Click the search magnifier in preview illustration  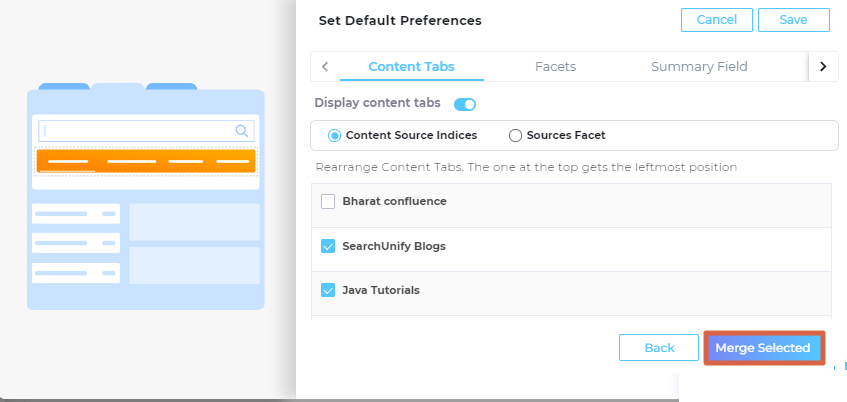241,130
